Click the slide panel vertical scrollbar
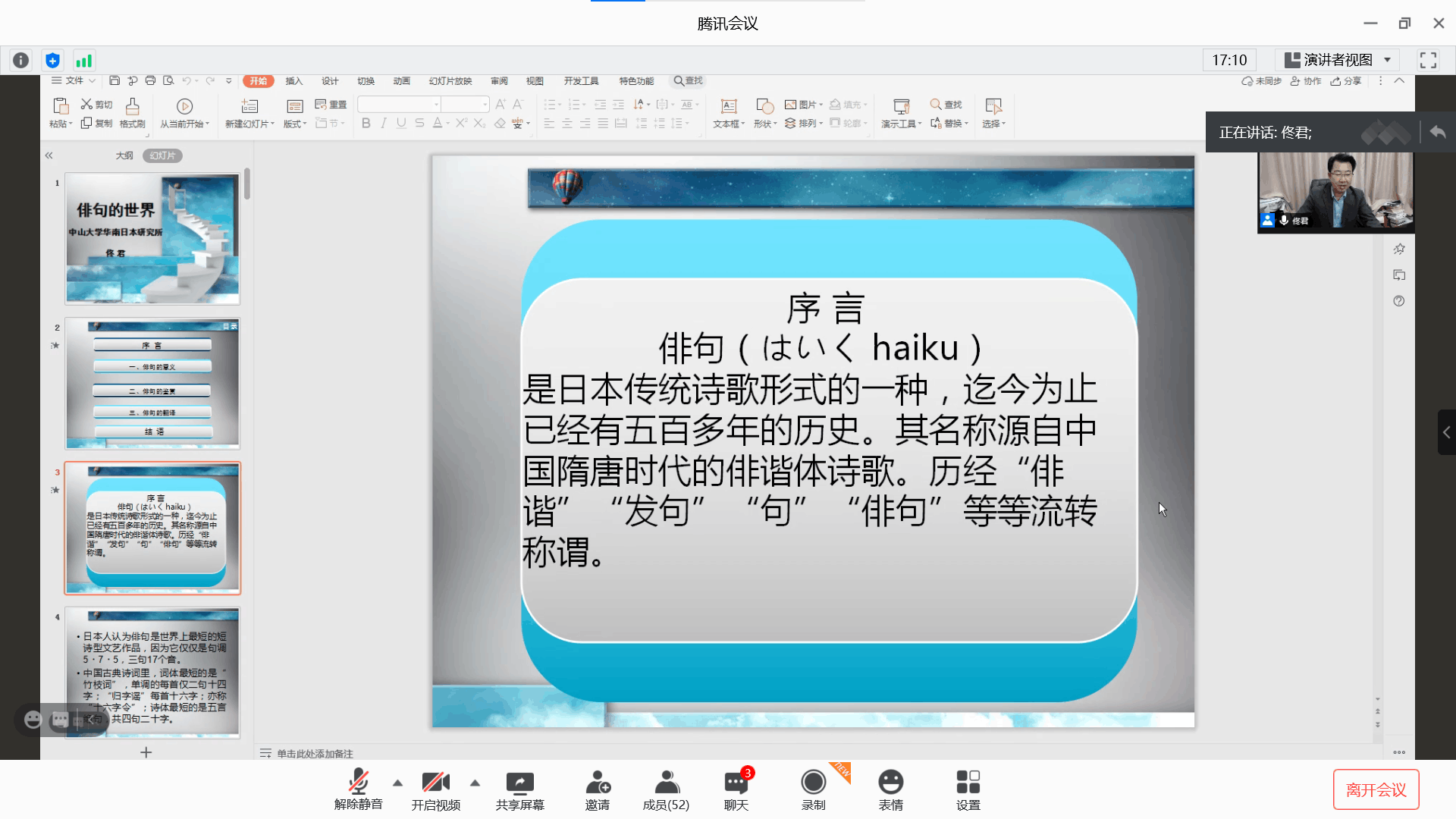Image resolution: width=1456 pixels, height=819 pixels. point(247,184)
